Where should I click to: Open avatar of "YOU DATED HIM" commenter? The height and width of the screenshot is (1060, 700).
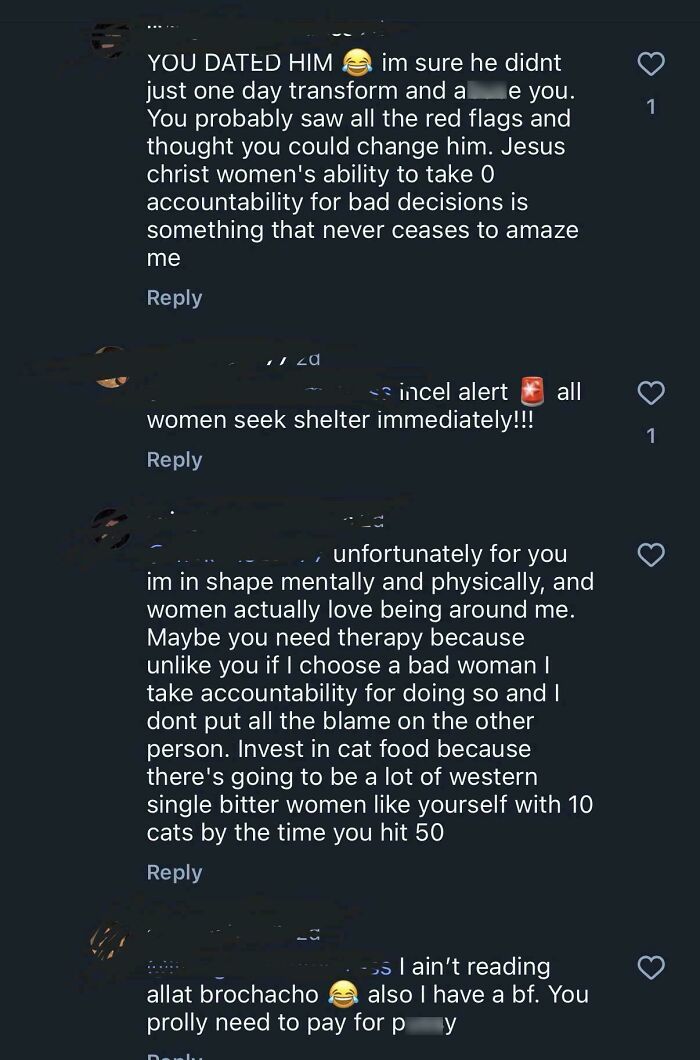[x=110, y=38]
